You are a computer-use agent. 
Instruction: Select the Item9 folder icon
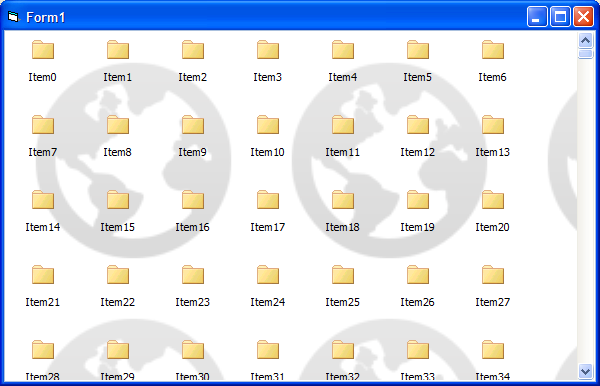[193, 125]
